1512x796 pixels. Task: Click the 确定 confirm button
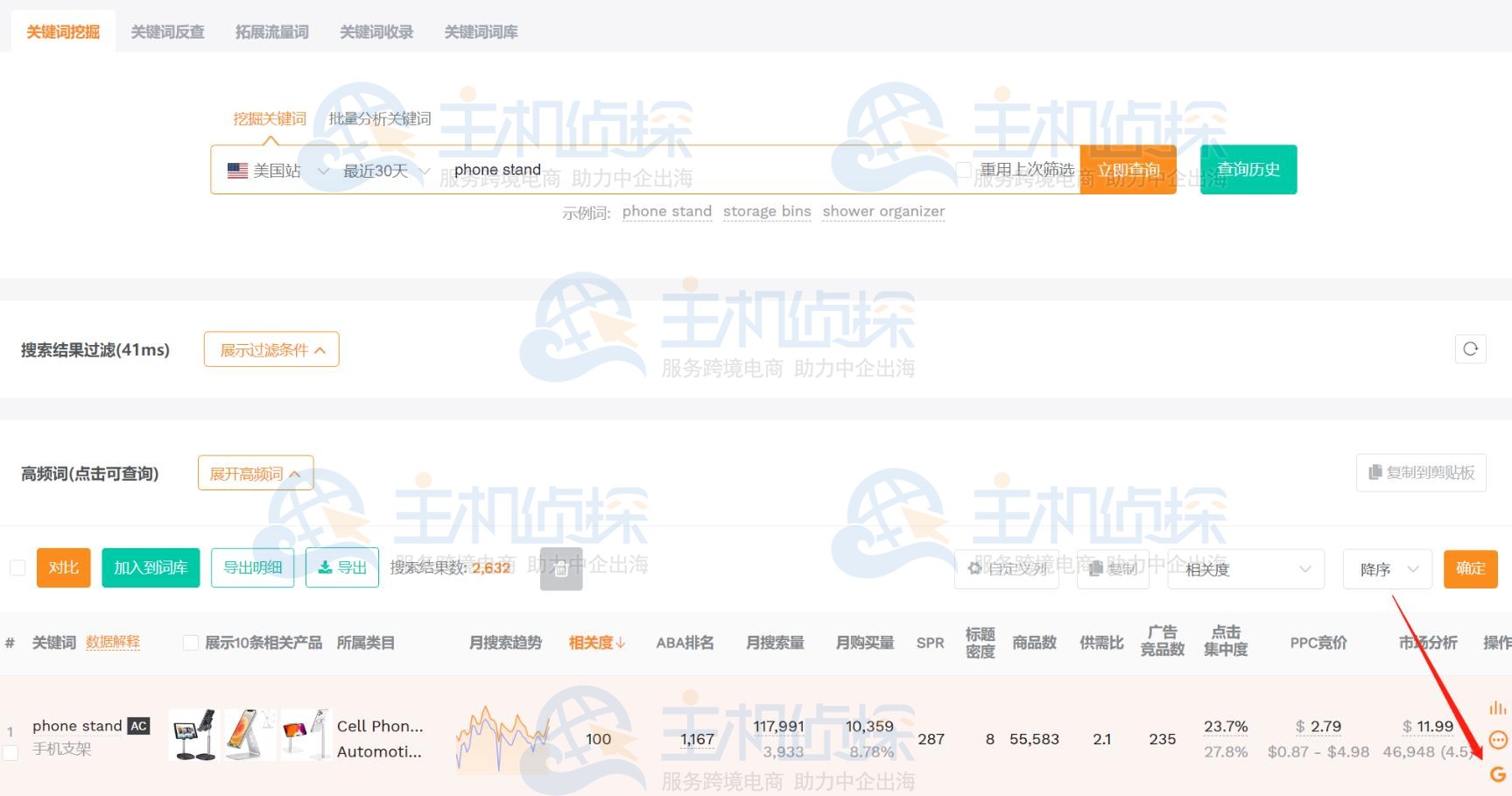tap(1471, 568)
